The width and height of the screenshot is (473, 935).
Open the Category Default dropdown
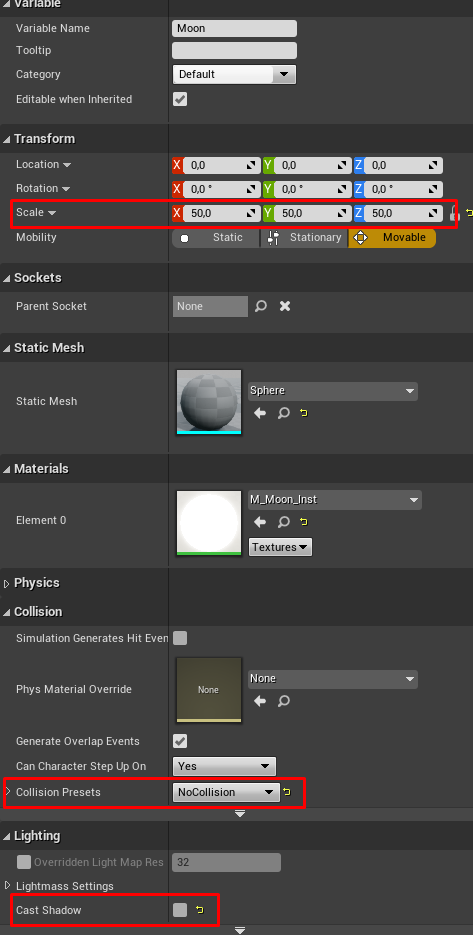pos(234,75)
